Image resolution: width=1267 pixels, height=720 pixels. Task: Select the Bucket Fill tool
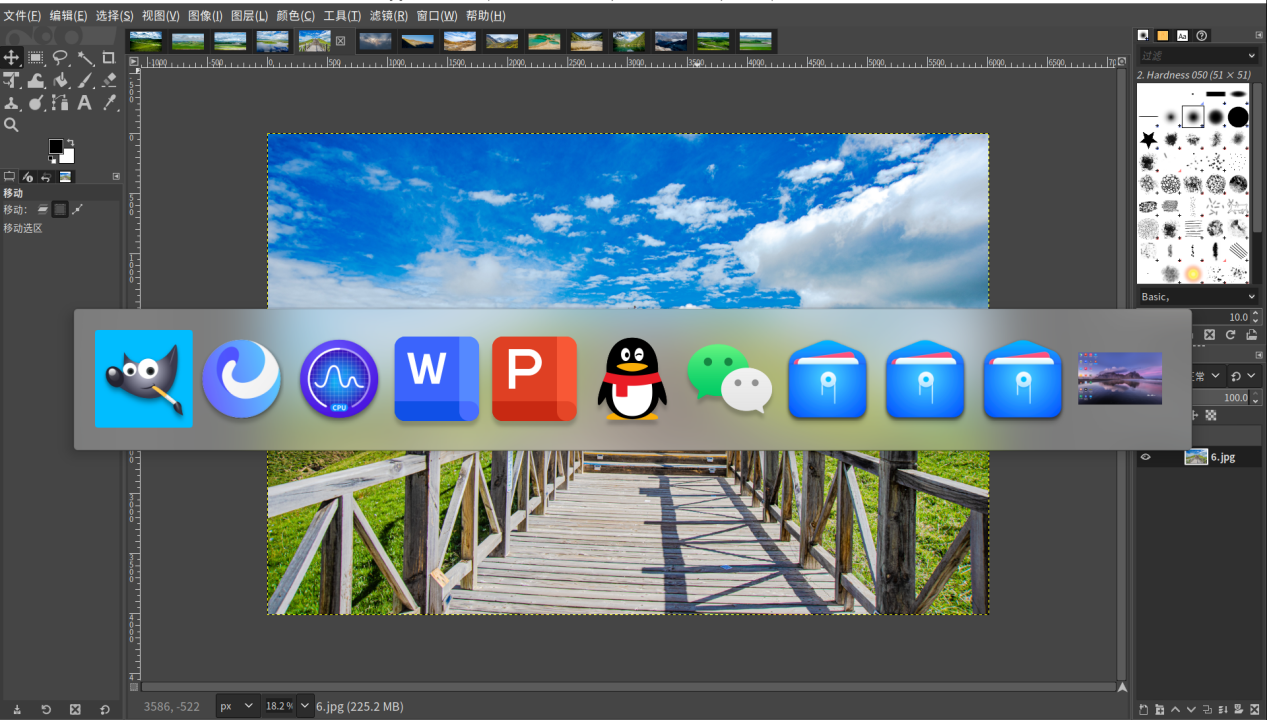[x=60, y=81]
